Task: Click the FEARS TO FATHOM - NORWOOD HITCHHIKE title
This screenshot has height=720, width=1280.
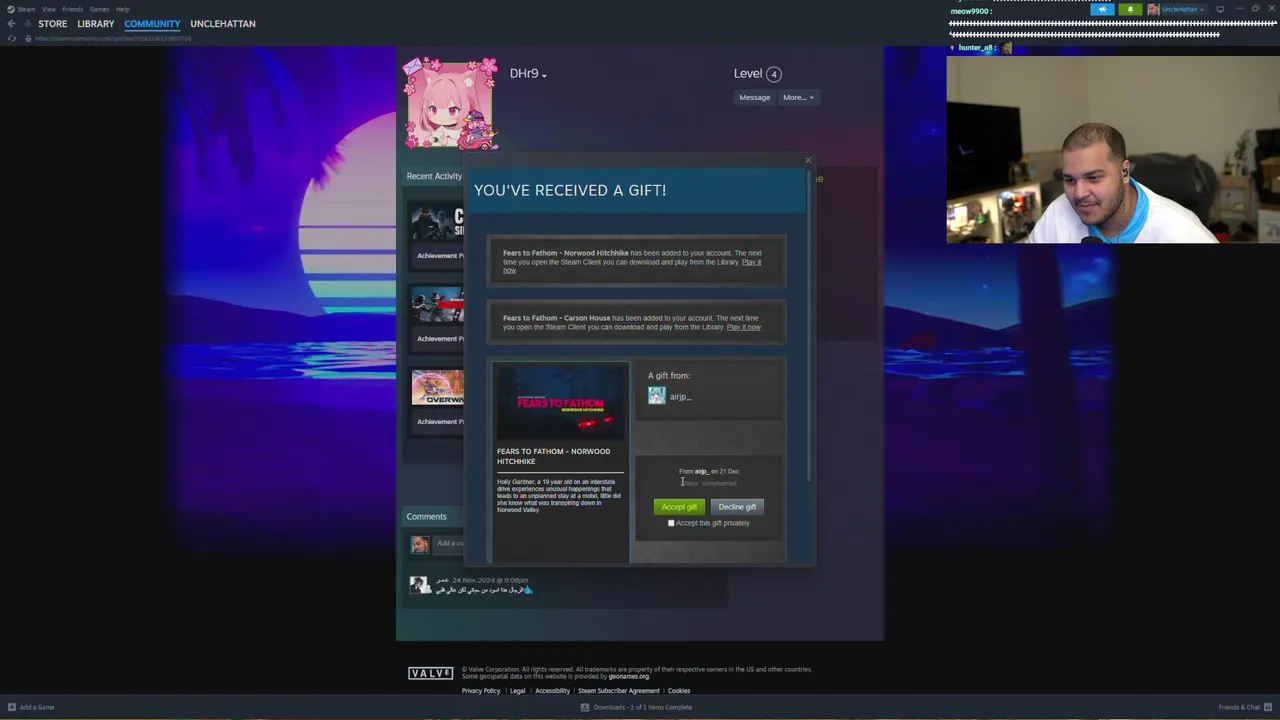Action: click(x=553, y=456)
